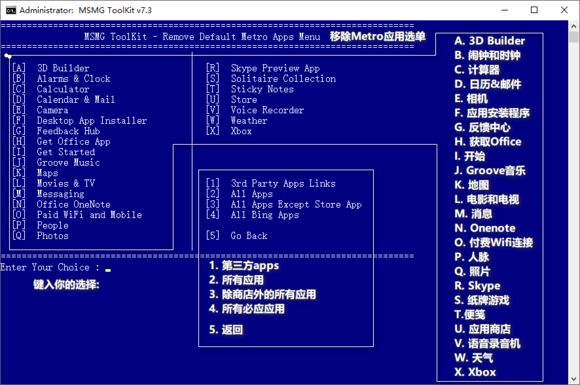Click '3. 除商店外的所有应用' line

(x=263, y=294)
